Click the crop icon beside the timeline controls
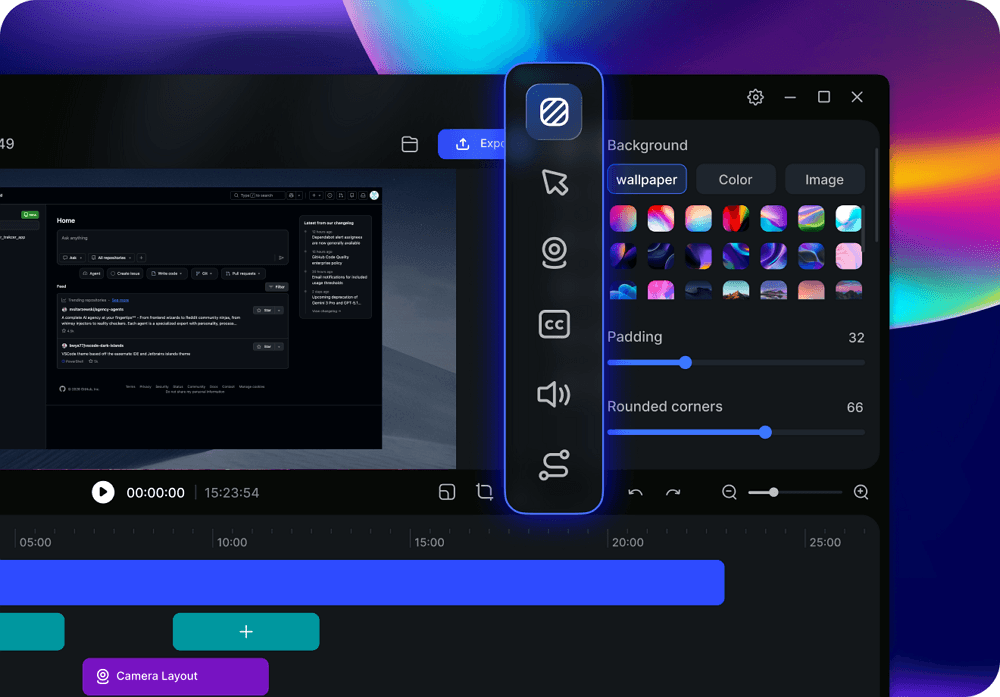This screenshot has height=697, width=1000. 485,492
